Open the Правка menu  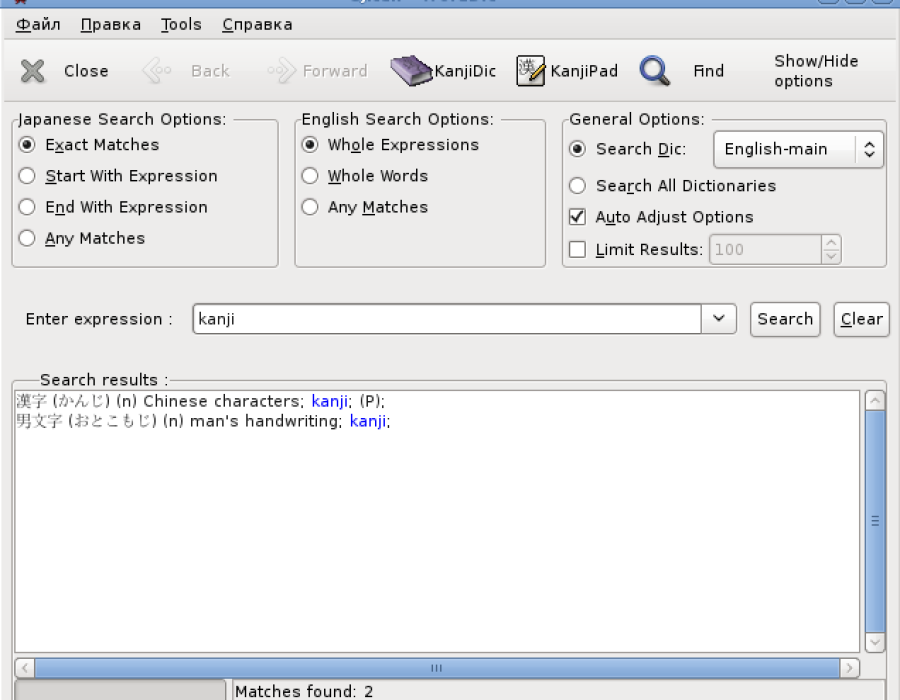click(x=111, y=25)
